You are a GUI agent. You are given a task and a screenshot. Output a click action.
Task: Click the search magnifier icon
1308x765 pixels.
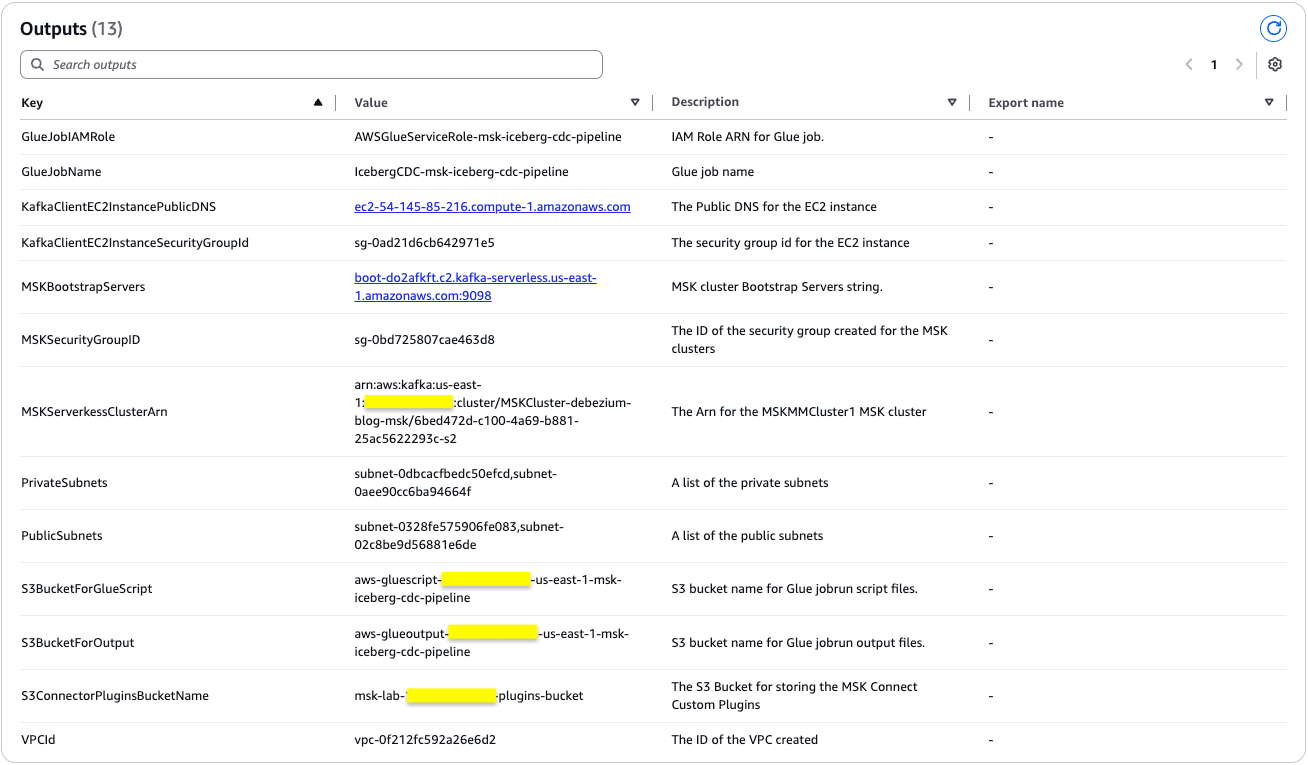pyautogui.click(x=38, y=65)
